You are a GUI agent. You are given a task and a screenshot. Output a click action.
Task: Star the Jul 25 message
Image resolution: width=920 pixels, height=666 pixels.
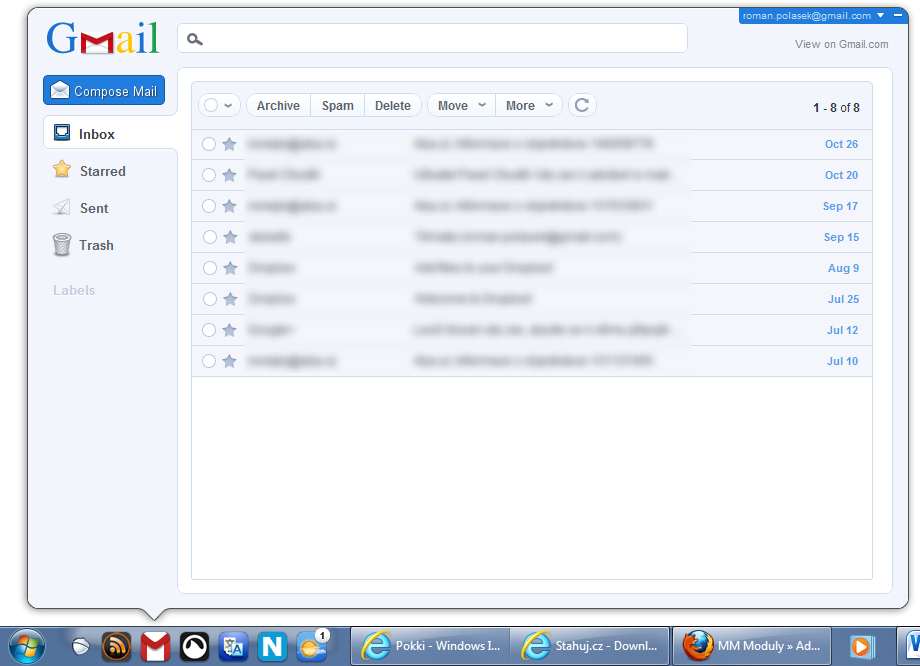tap(230, 299)
